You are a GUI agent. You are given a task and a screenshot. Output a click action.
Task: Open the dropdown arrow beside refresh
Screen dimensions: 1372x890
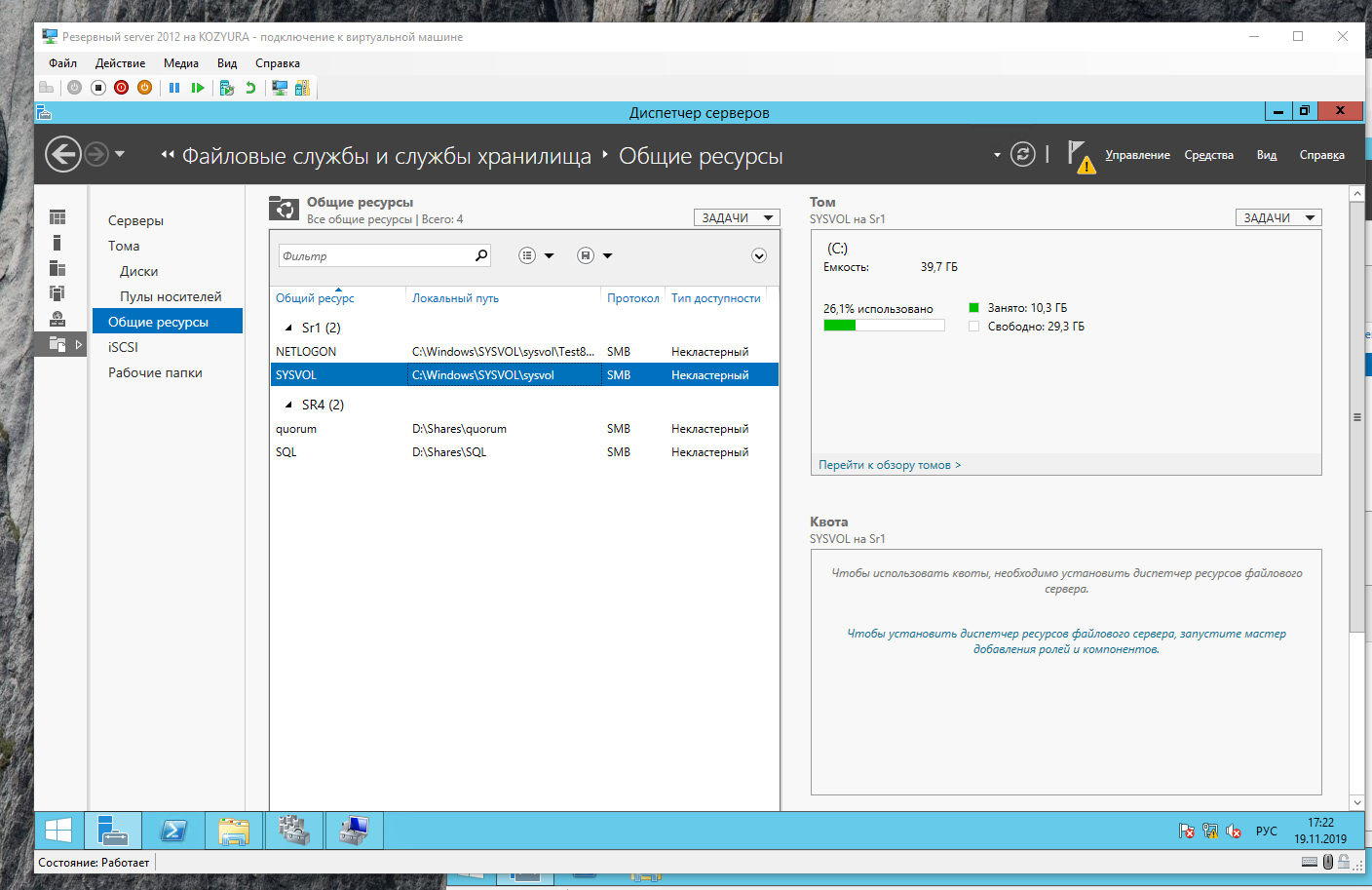997,155
